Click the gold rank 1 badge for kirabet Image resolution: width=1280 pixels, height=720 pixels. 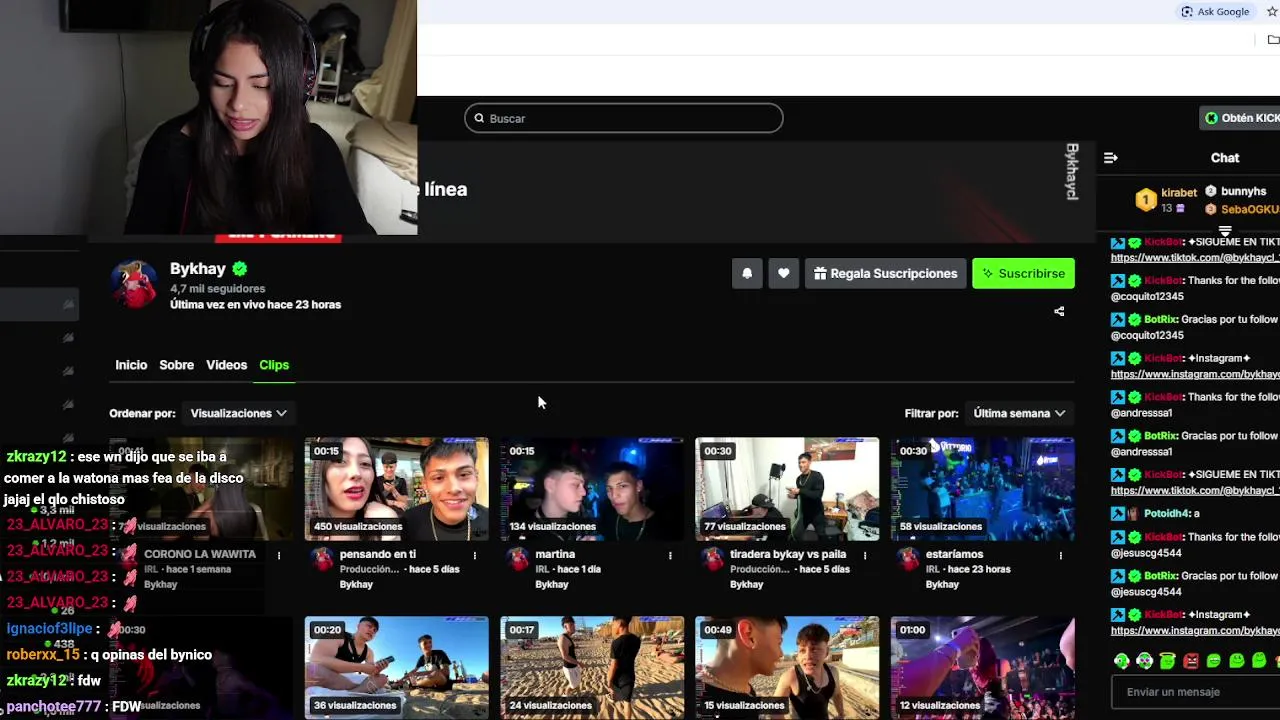click(x=1146, y=200)
